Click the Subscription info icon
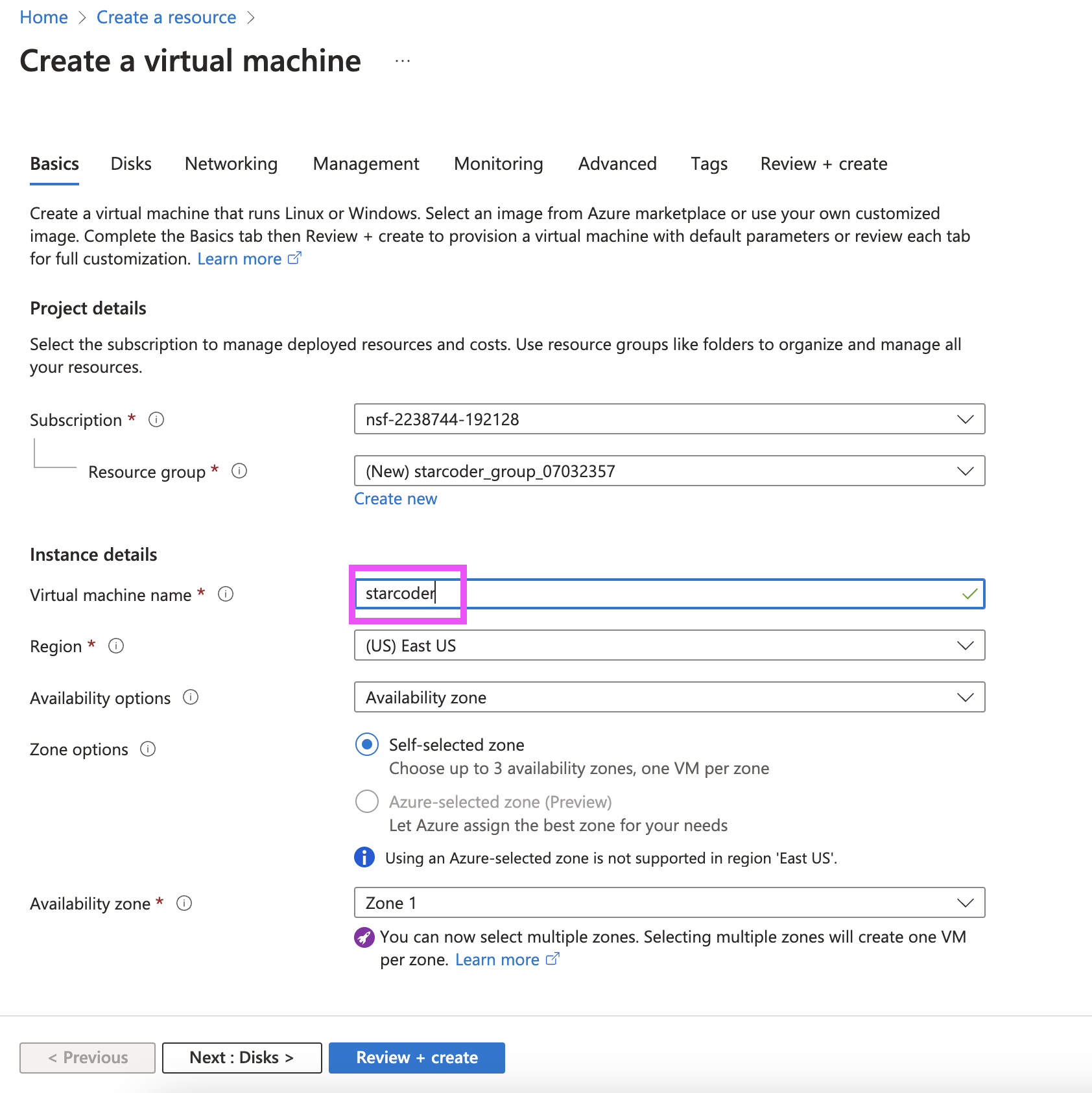 (156, 419)
